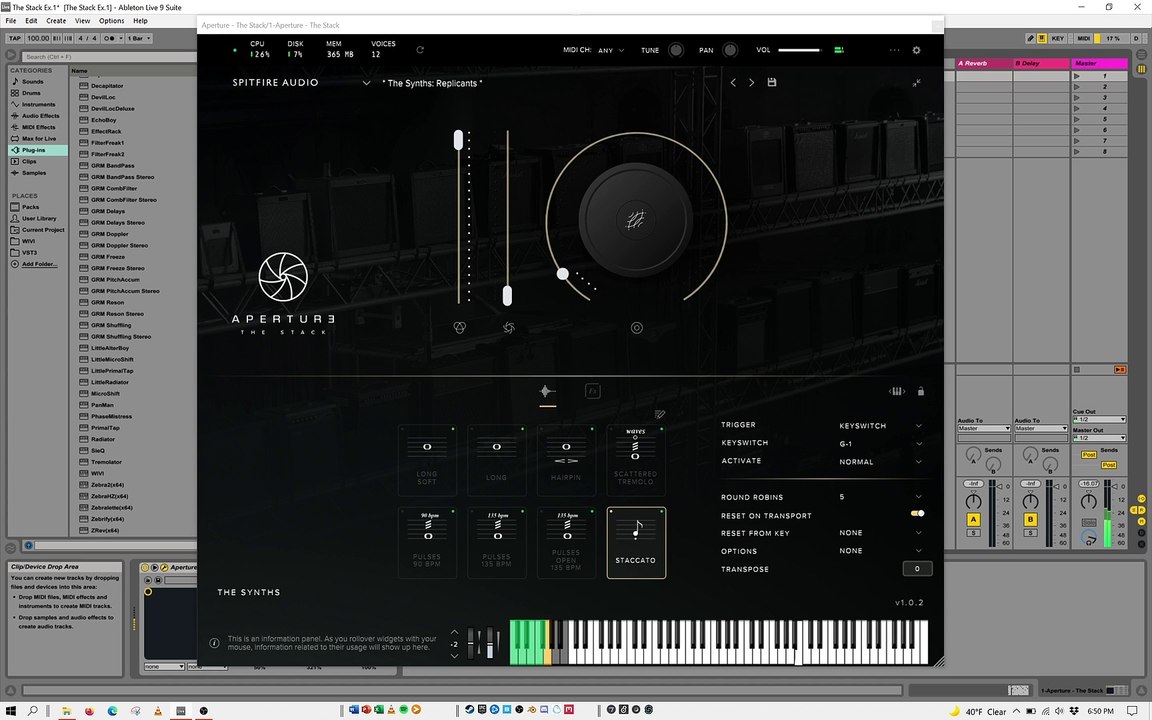Select the Hairpin technique
This screenshot has height=720, width=1152.
tap(566, 460)
